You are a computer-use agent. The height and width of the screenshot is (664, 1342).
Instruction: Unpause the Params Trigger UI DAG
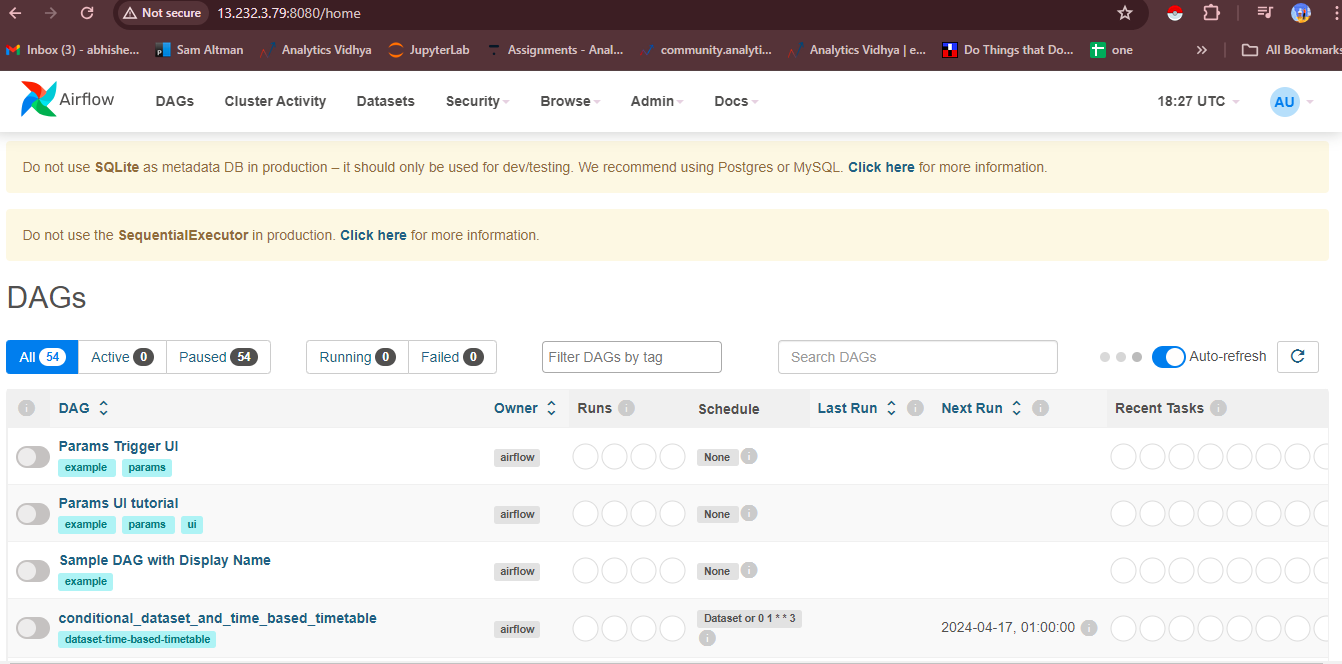[33, 457]
